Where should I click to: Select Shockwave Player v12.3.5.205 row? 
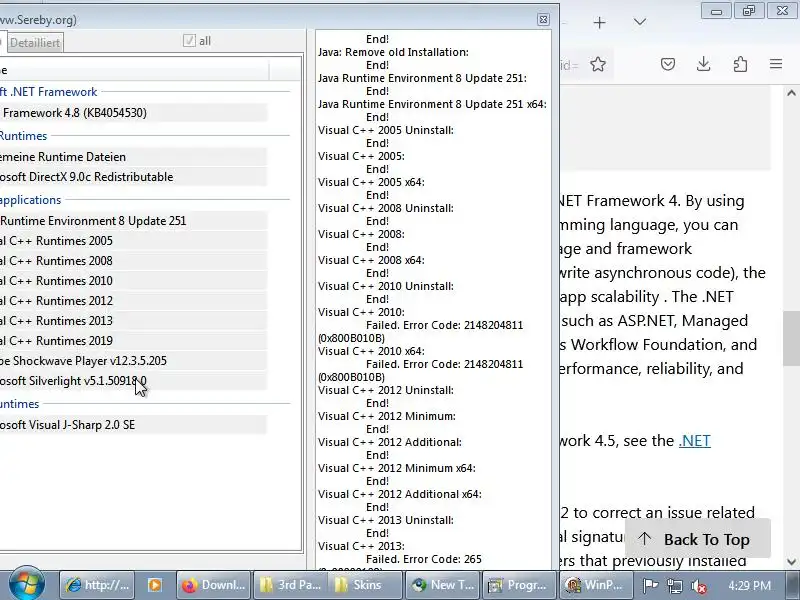(133, 361)
